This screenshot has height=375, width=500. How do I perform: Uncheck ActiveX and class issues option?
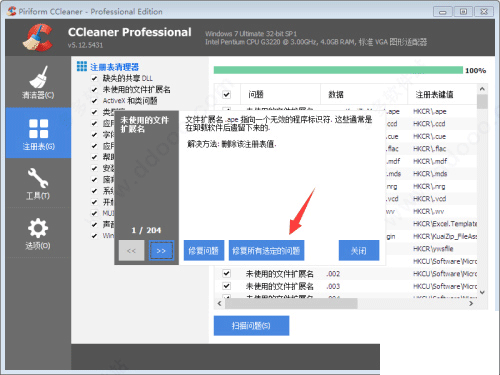(94, 101)
